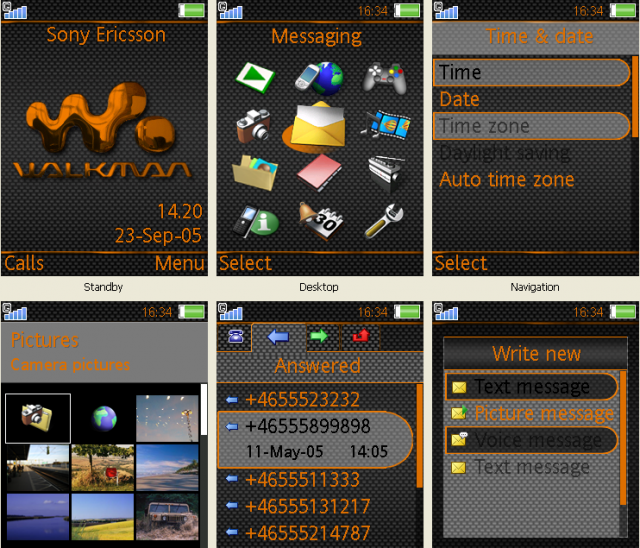Viewport: 640px width, 548px height.
Task: Select the Time zone entry
Action: (x=531, y=126)
